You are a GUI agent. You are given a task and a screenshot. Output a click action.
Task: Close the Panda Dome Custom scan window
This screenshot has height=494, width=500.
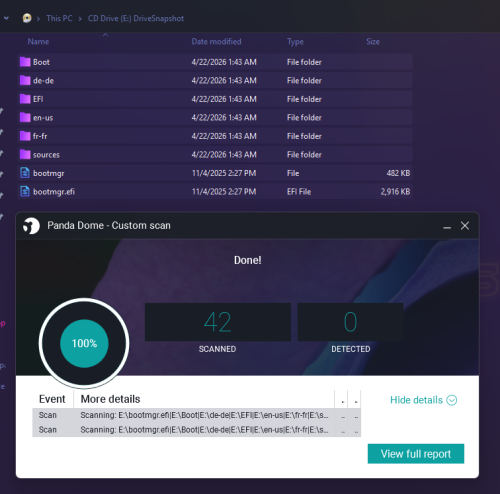point(465,226)
